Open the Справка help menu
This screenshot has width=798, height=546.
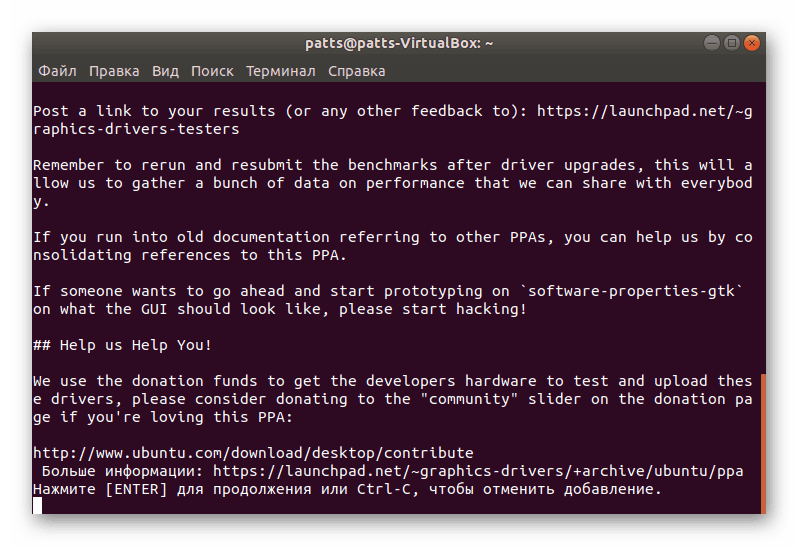pyautogui.click(x=356, y=71)
